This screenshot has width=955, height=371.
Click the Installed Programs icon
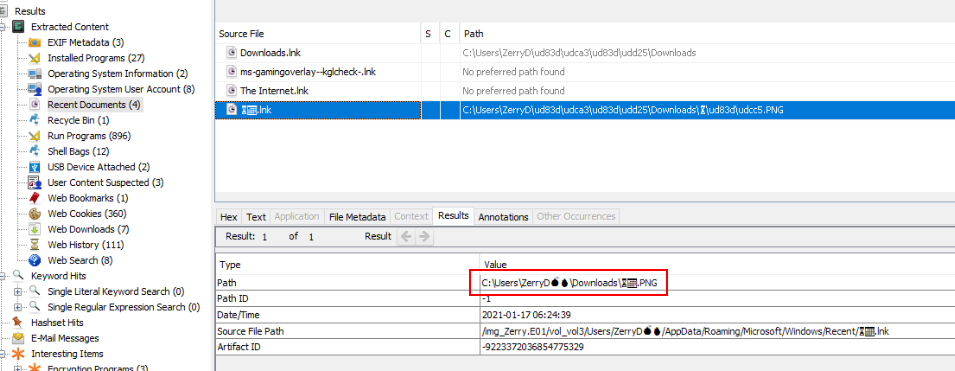click(35, 58)
